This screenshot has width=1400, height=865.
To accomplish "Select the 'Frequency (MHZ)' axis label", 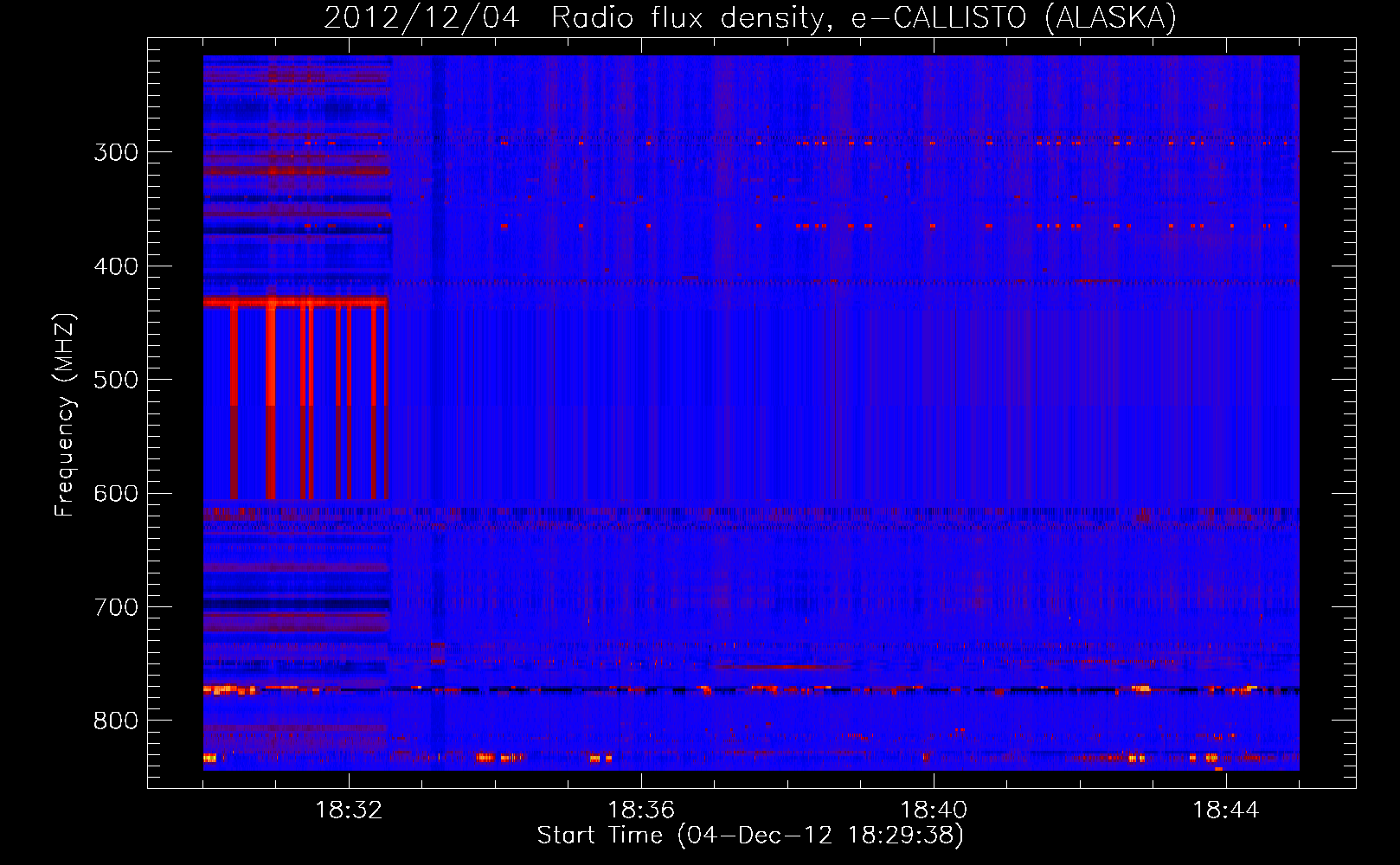I will pos(65,414).
